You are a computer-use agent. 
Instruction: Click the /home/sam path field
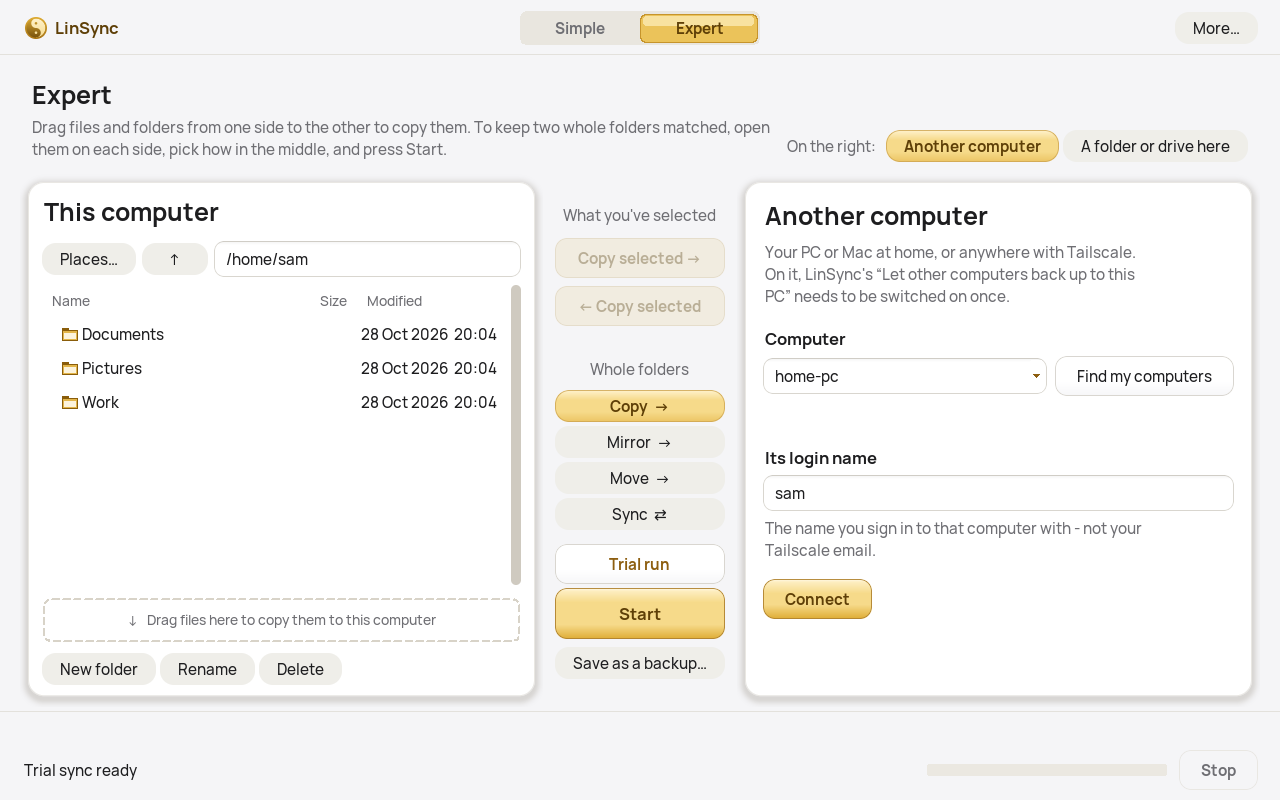(367, 259)
